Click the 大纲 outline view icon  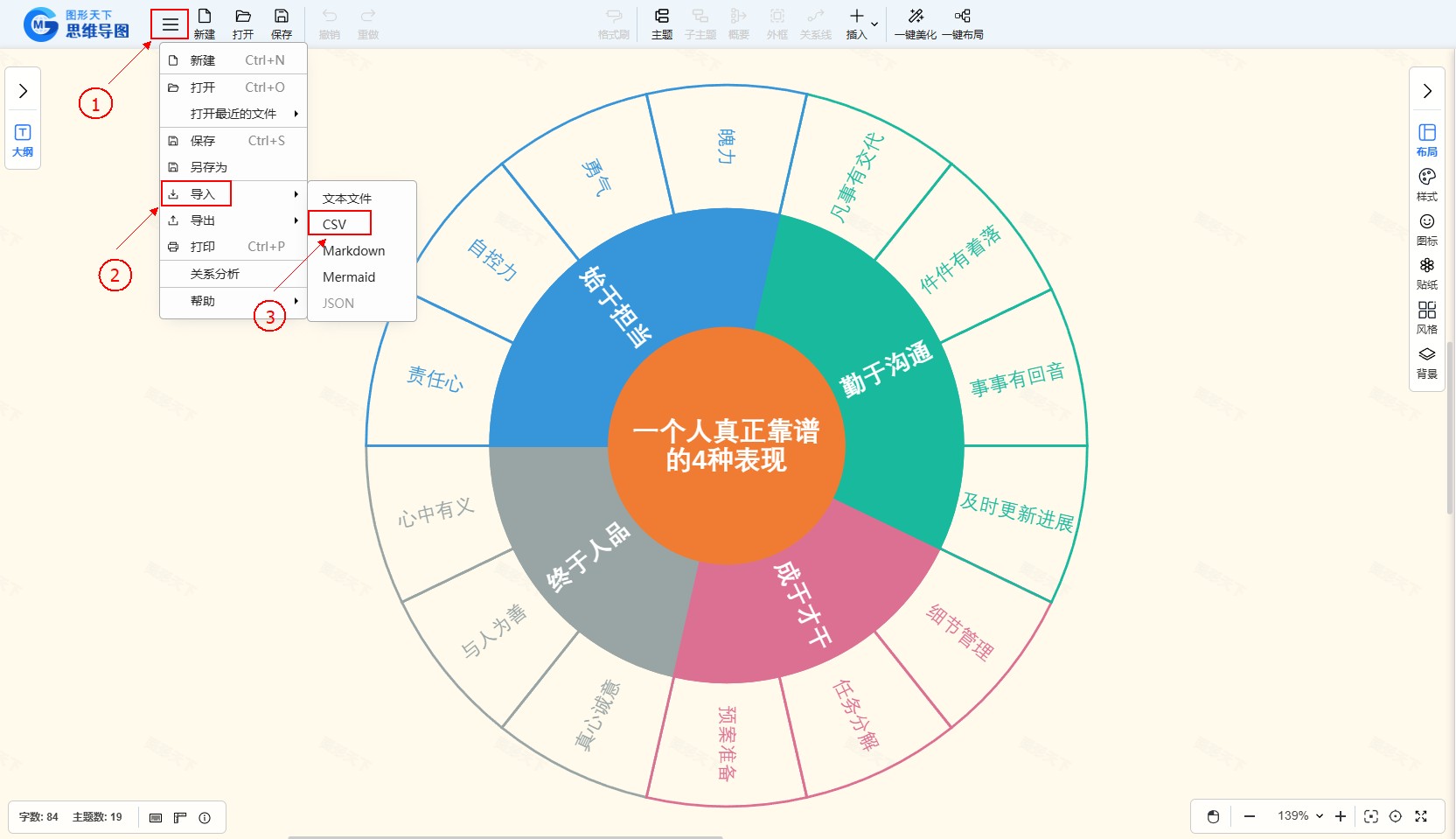tap(23, 139)
